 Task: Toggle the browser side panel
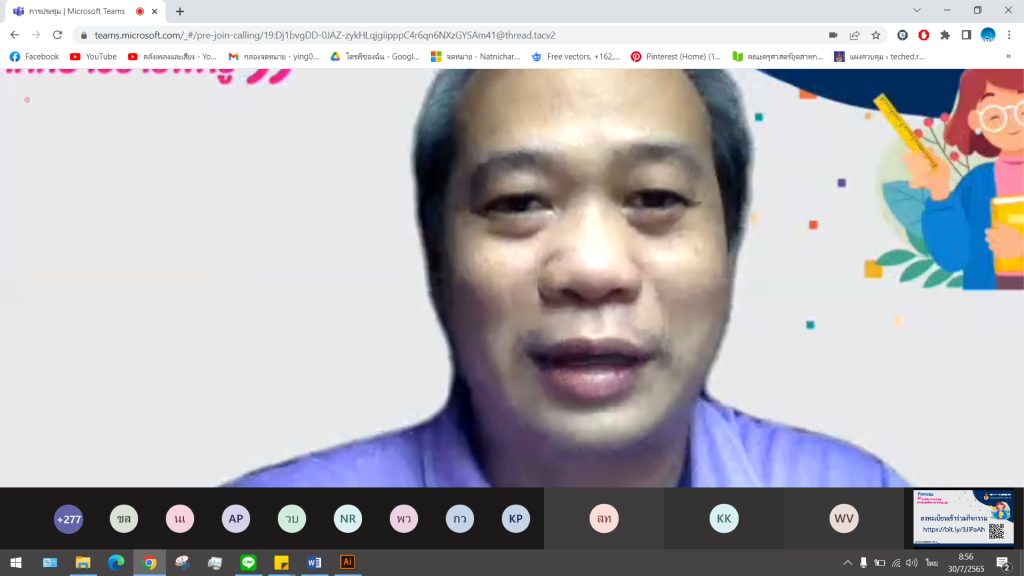click(x=967, y=35)
